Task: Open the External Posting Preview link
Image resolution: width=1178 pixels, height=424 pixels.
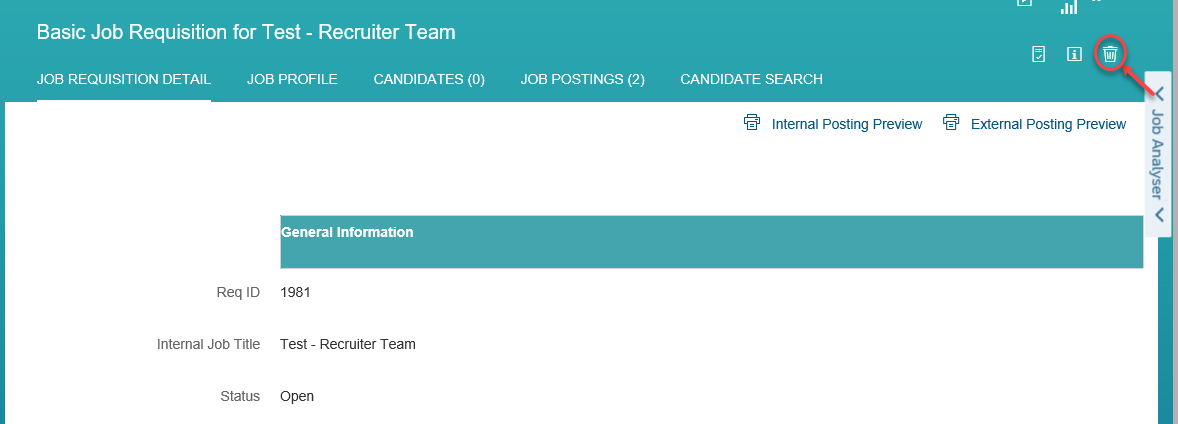Action: [x=1049, y=124]
